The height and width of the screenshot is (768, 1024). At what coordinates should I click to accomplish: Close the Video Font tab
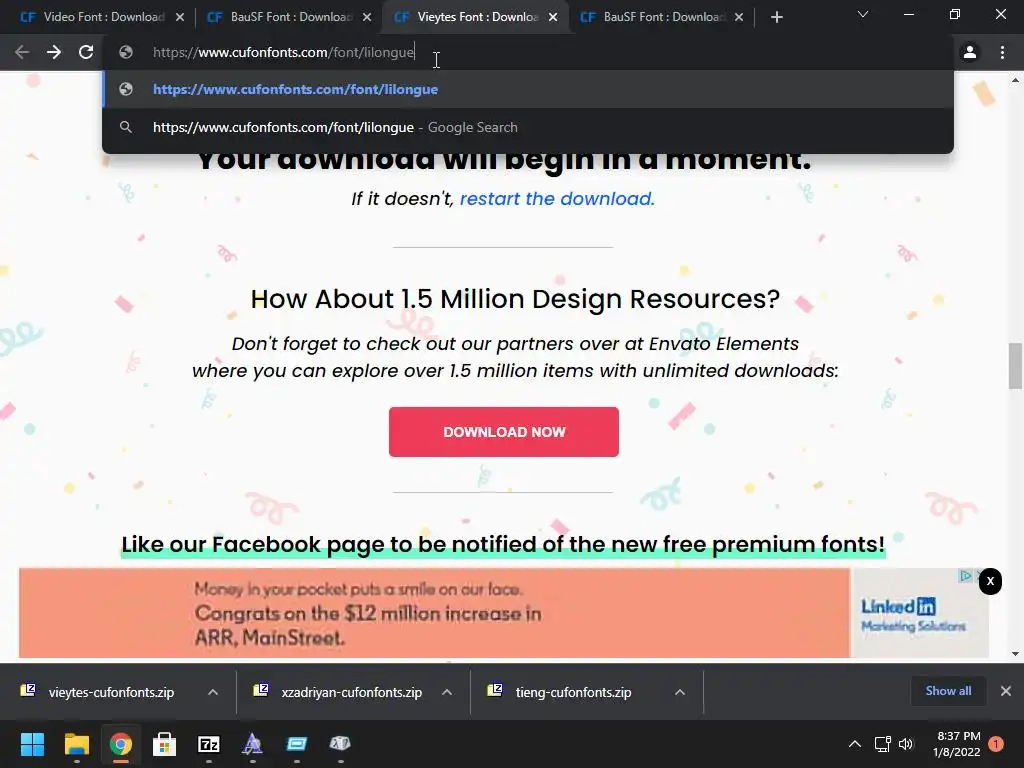[x=180, y=18]
